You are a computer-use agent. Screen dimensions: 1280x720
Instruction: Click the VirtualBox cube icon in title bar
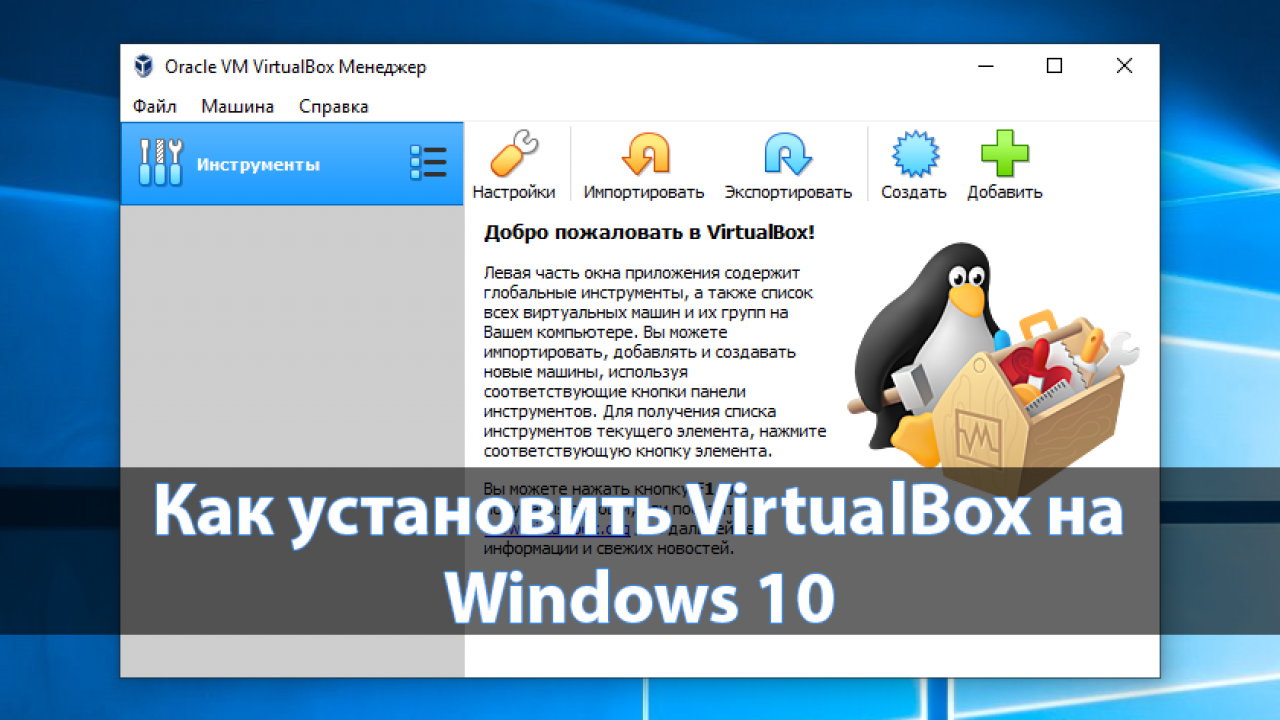(144, 67)
